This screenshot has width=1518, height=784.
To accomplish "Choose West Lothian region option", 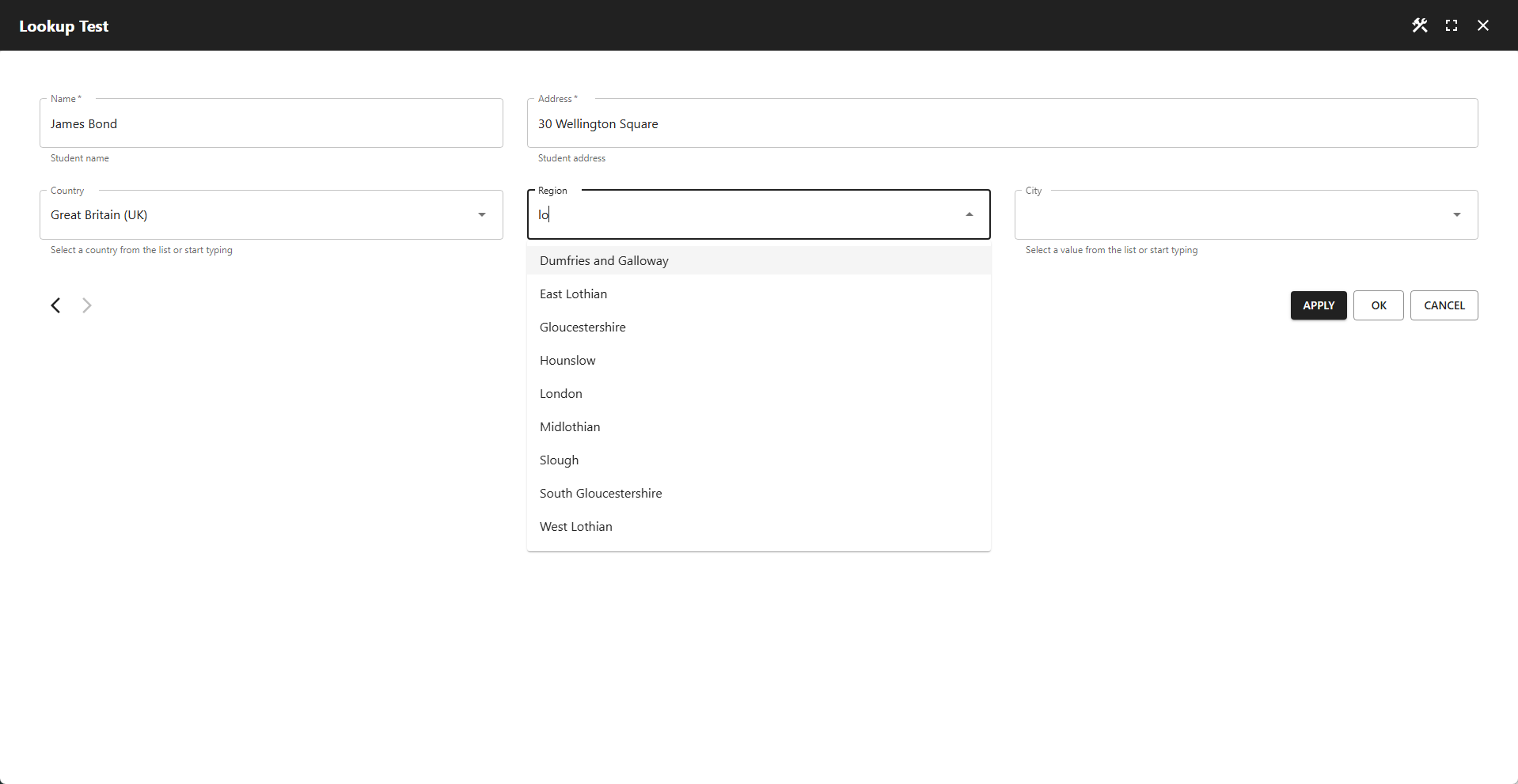I will pyautogui.click(x=575, y=527).
